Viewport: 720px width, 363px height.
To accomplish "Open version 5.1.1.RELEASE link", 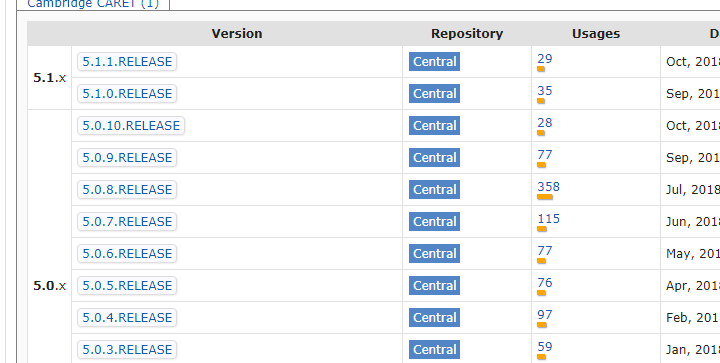I will pyautogui.click(x=127, y=61).
